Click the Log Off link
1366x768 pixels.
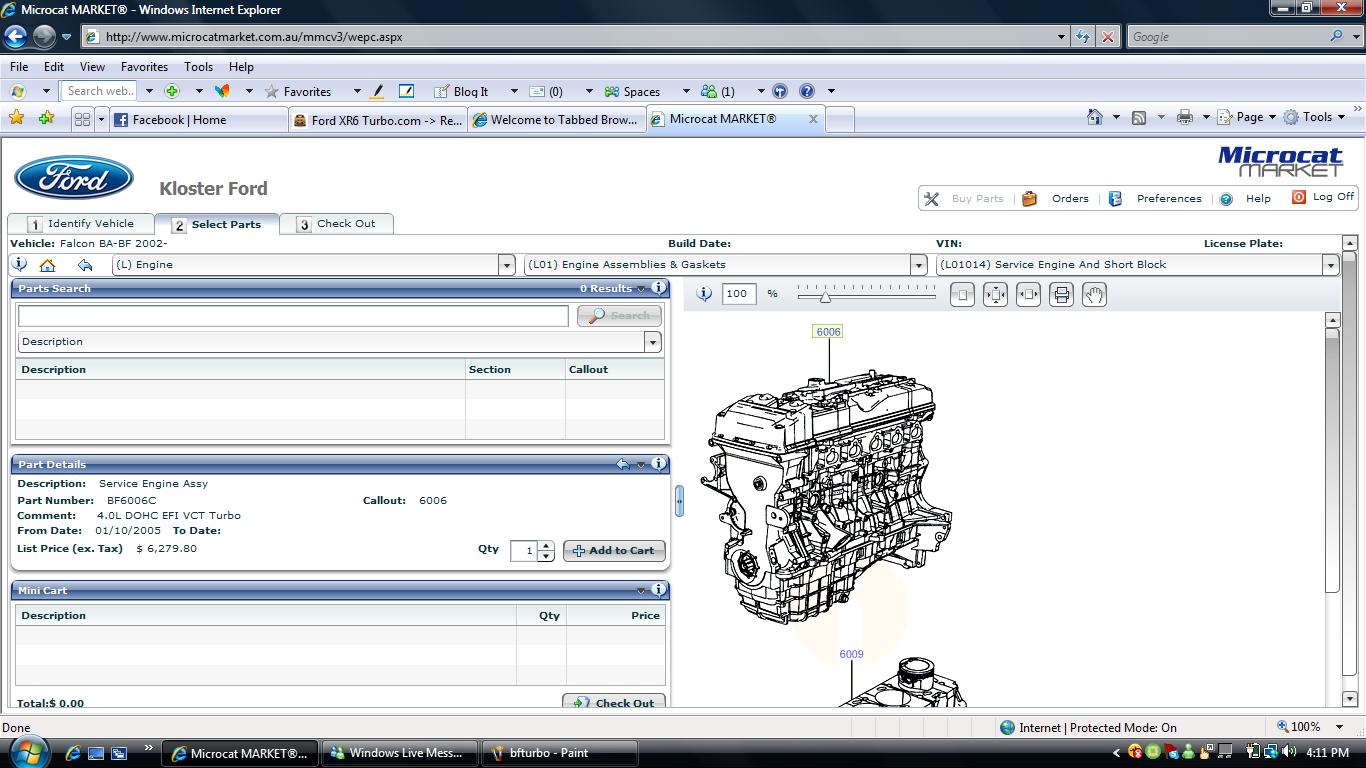coord(1333,197)
